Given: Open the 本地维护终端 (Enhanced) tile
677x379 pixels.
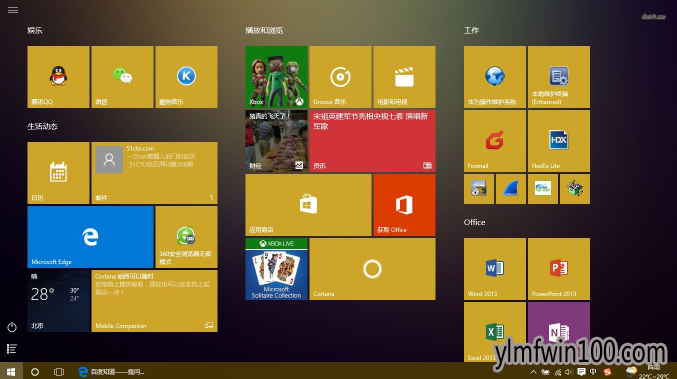Looking at the screenshot, I should (559, 77).
